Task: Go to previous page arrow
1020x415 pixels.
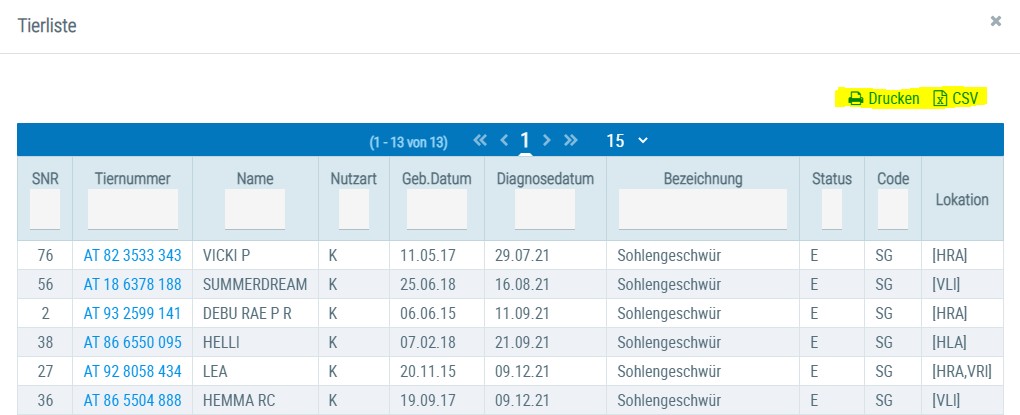Action: coord(504,141)
